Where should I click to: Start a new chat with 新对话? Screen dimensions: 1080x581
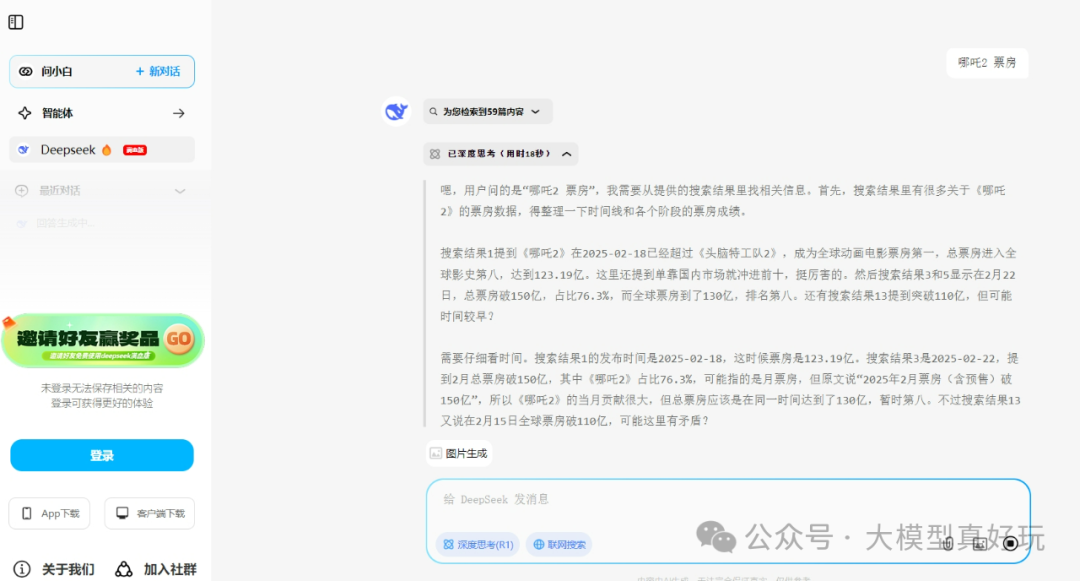(x=158, y=72)
